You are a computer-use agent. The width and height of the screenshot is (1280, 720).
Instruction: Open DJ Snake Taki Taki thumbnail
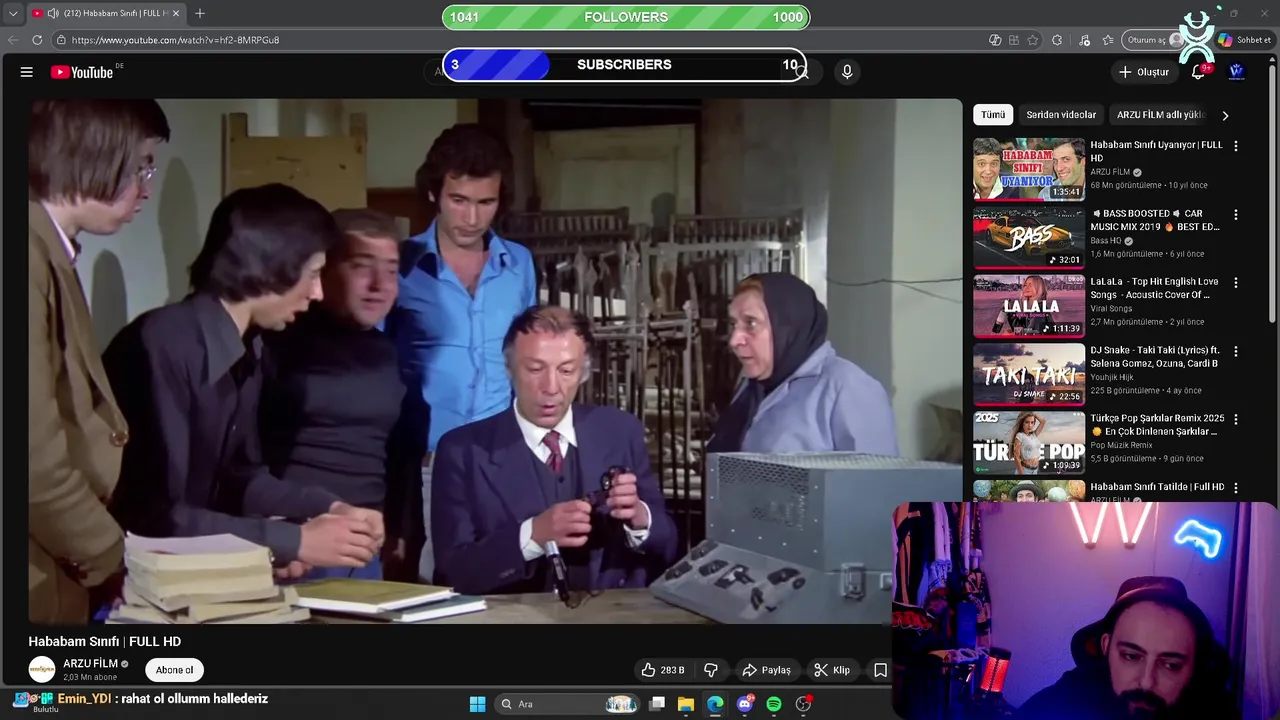(1029, 375)
